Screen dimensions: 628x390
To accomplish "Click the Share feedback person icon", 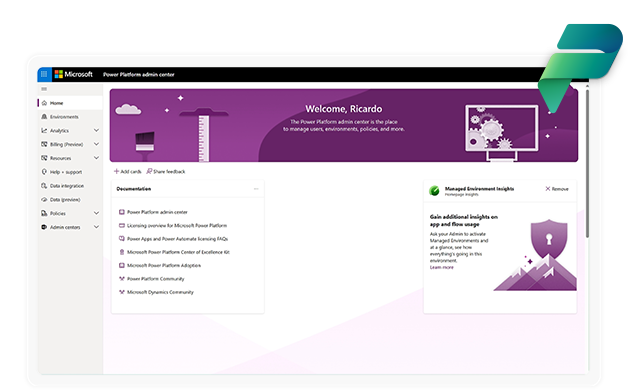I will 149,171.
